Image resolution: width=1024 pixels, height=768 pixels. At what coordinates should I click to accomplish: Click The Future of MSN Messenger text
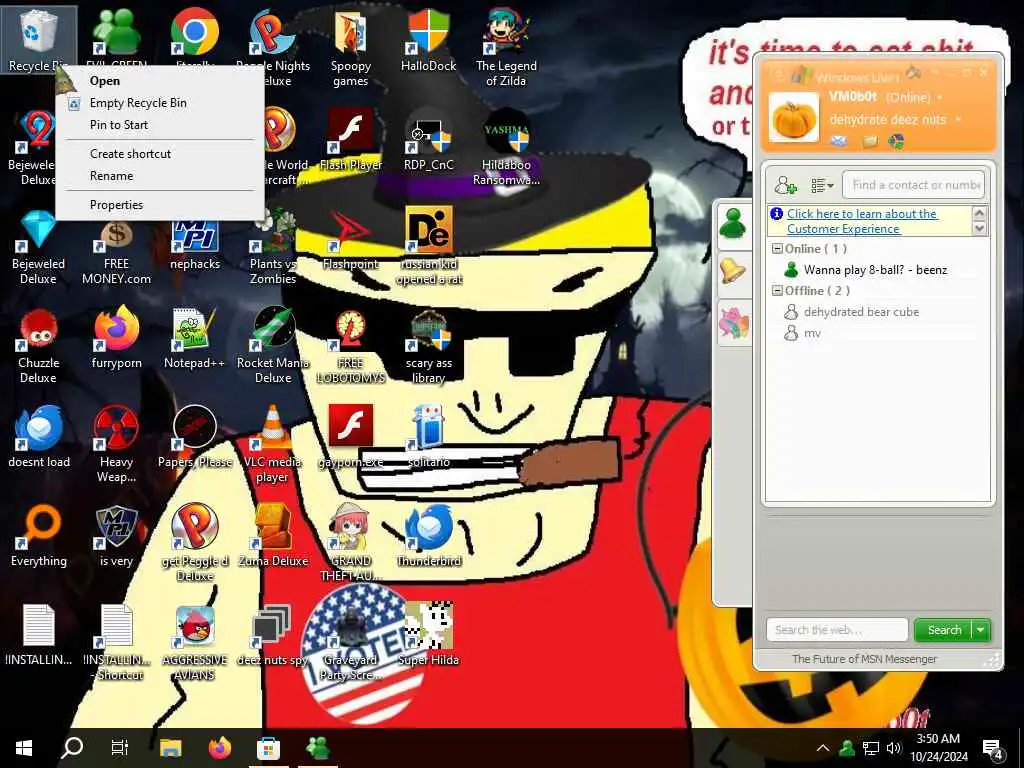[864, 659]
